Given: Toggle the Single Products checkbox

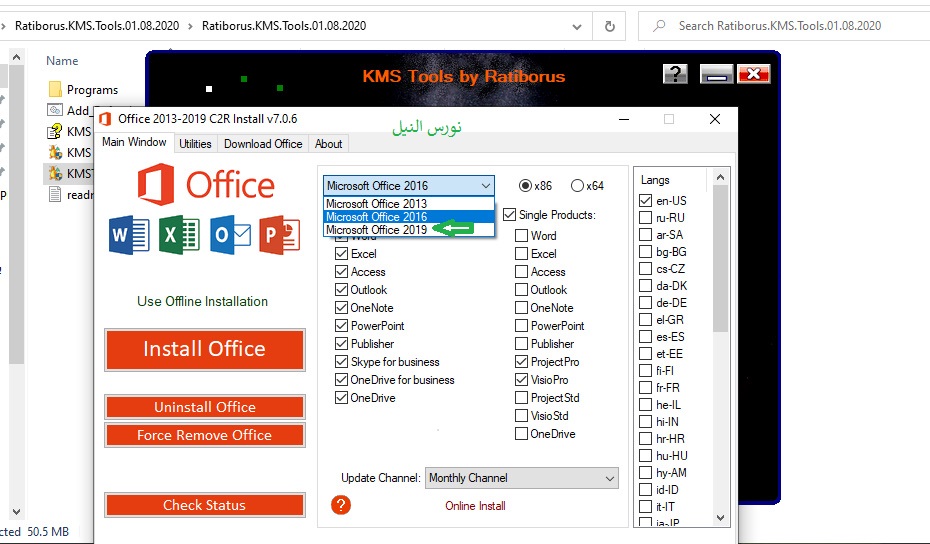Looking at the screenshot, I should click(510, 215).
